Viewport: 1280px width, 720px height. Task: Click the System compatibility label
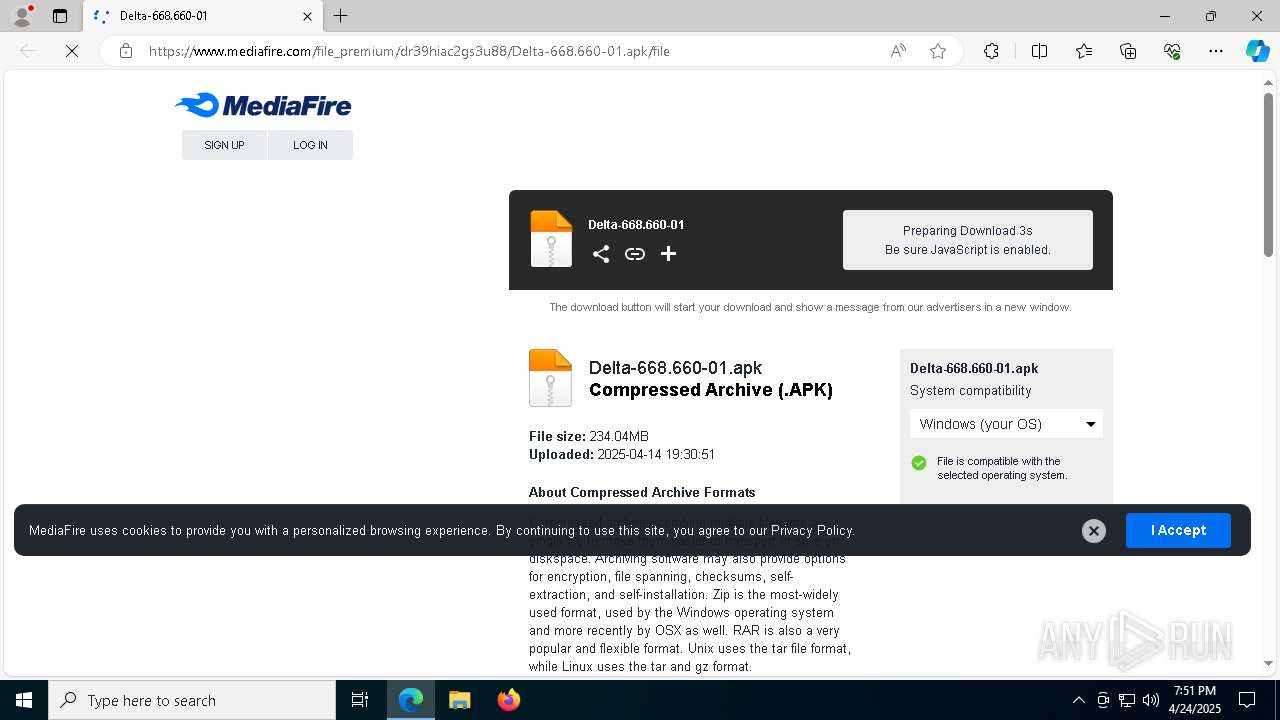click(x=970, y=391)
